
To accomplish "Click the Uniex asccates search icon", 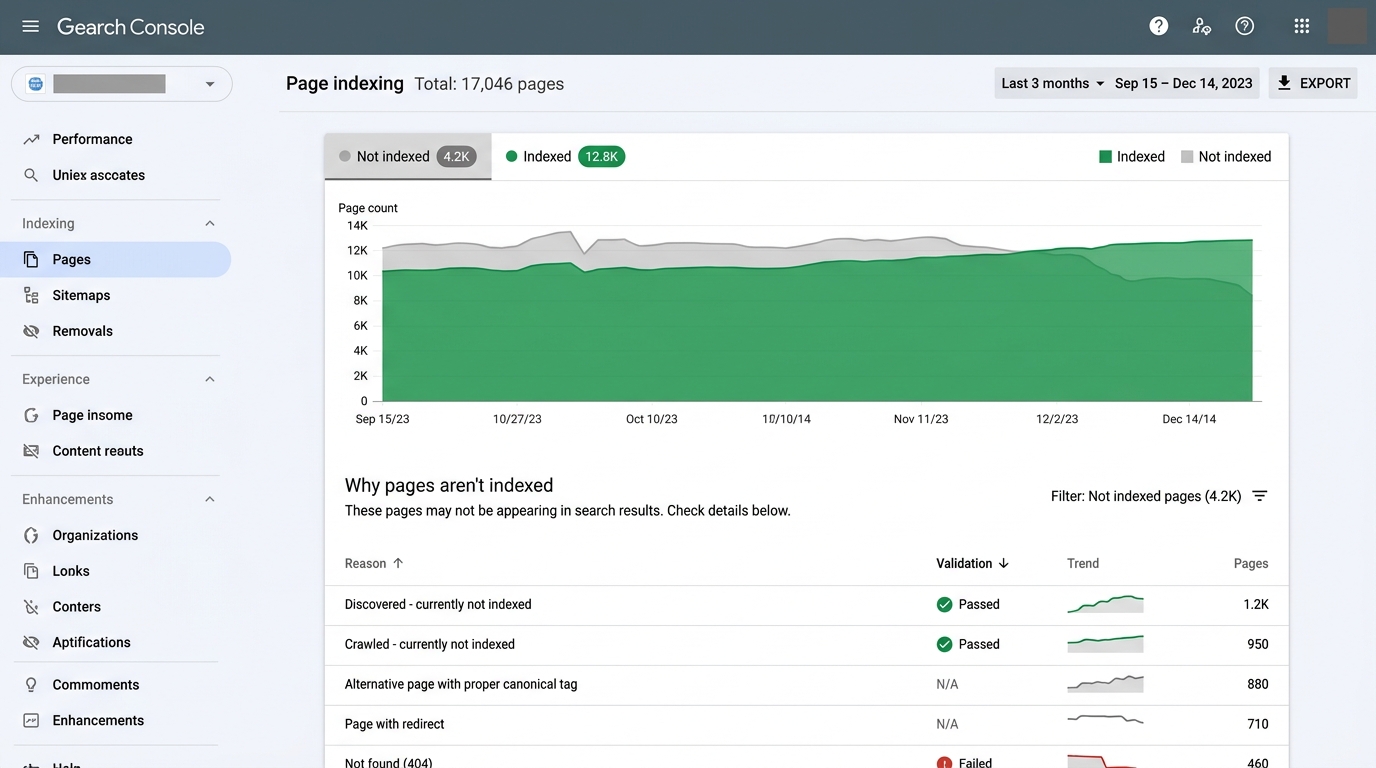I will (31, 175).
